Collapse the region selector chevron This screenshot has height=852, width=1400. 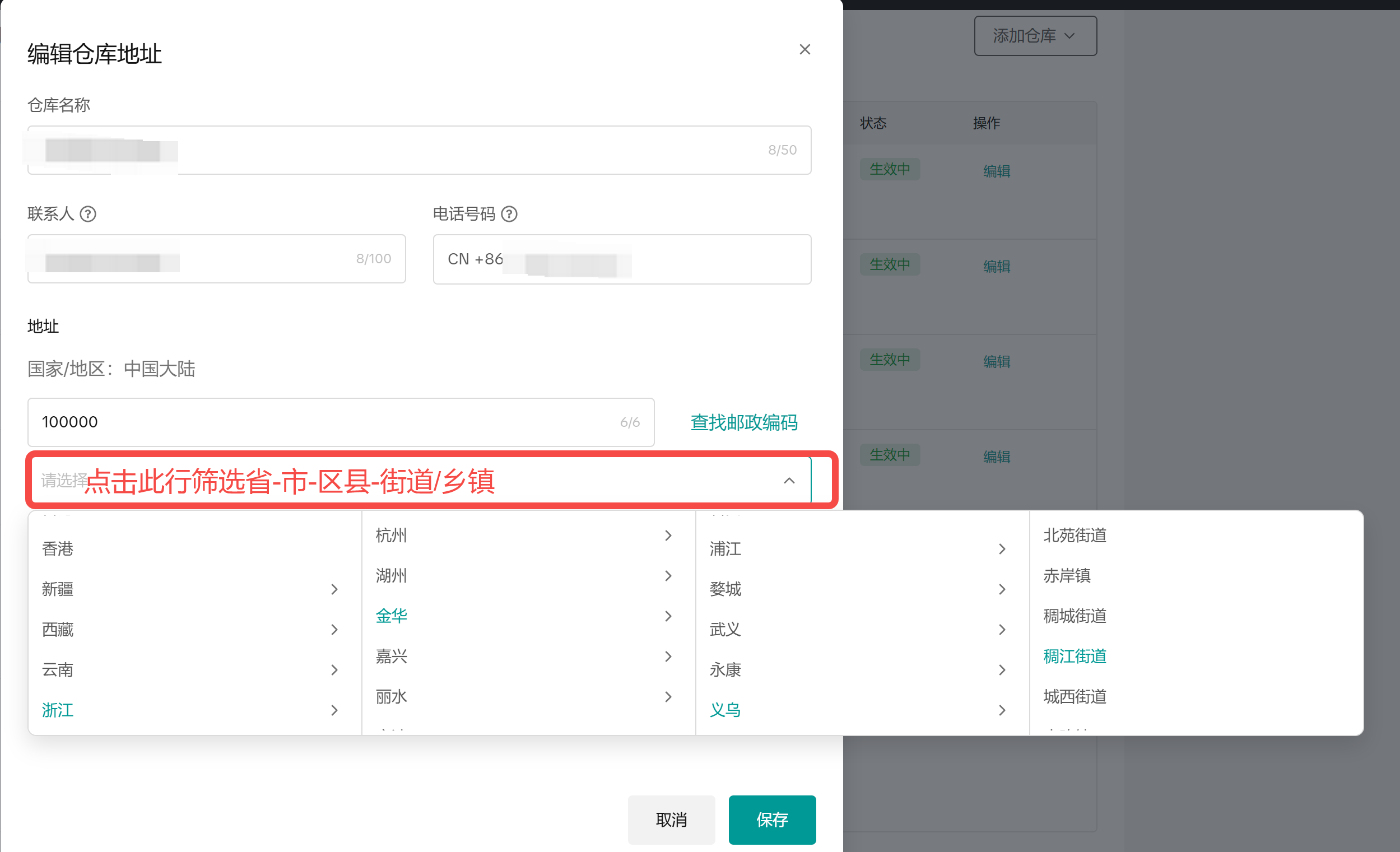coord(789,481)
